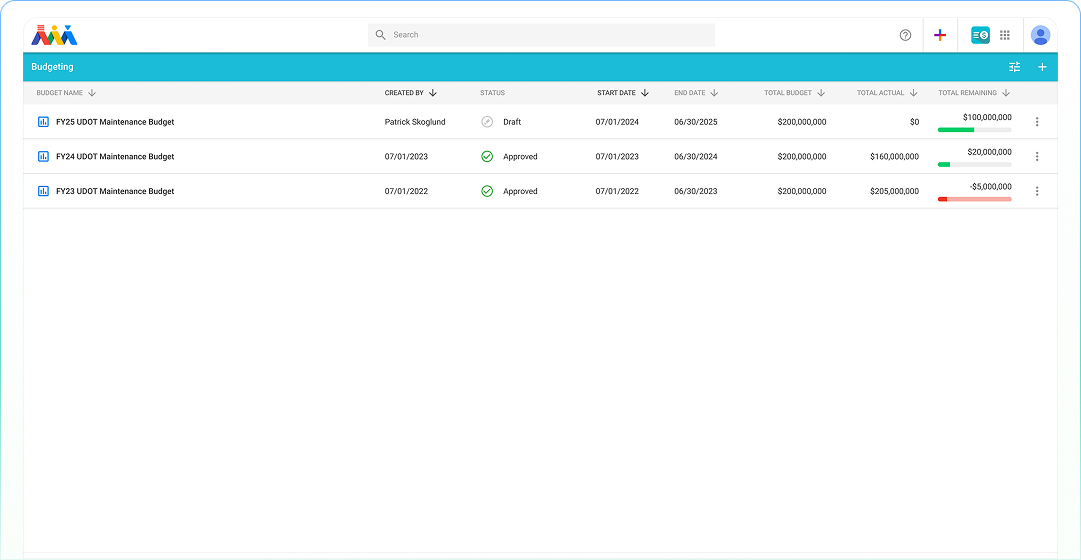Sort by Total Remaining column arrow
1081x560 pixels.
tap(1006, 92)
